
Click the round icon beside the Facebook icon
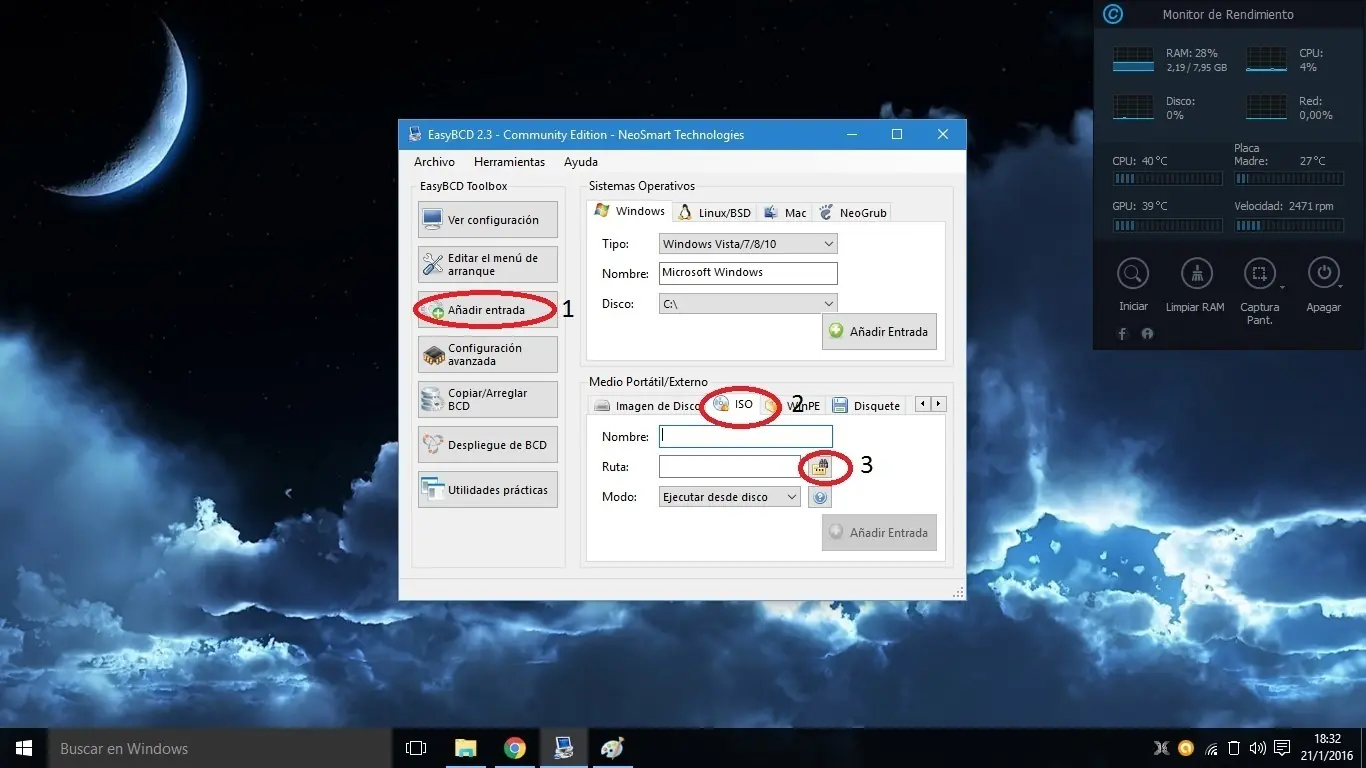(x=1147, y=334)
